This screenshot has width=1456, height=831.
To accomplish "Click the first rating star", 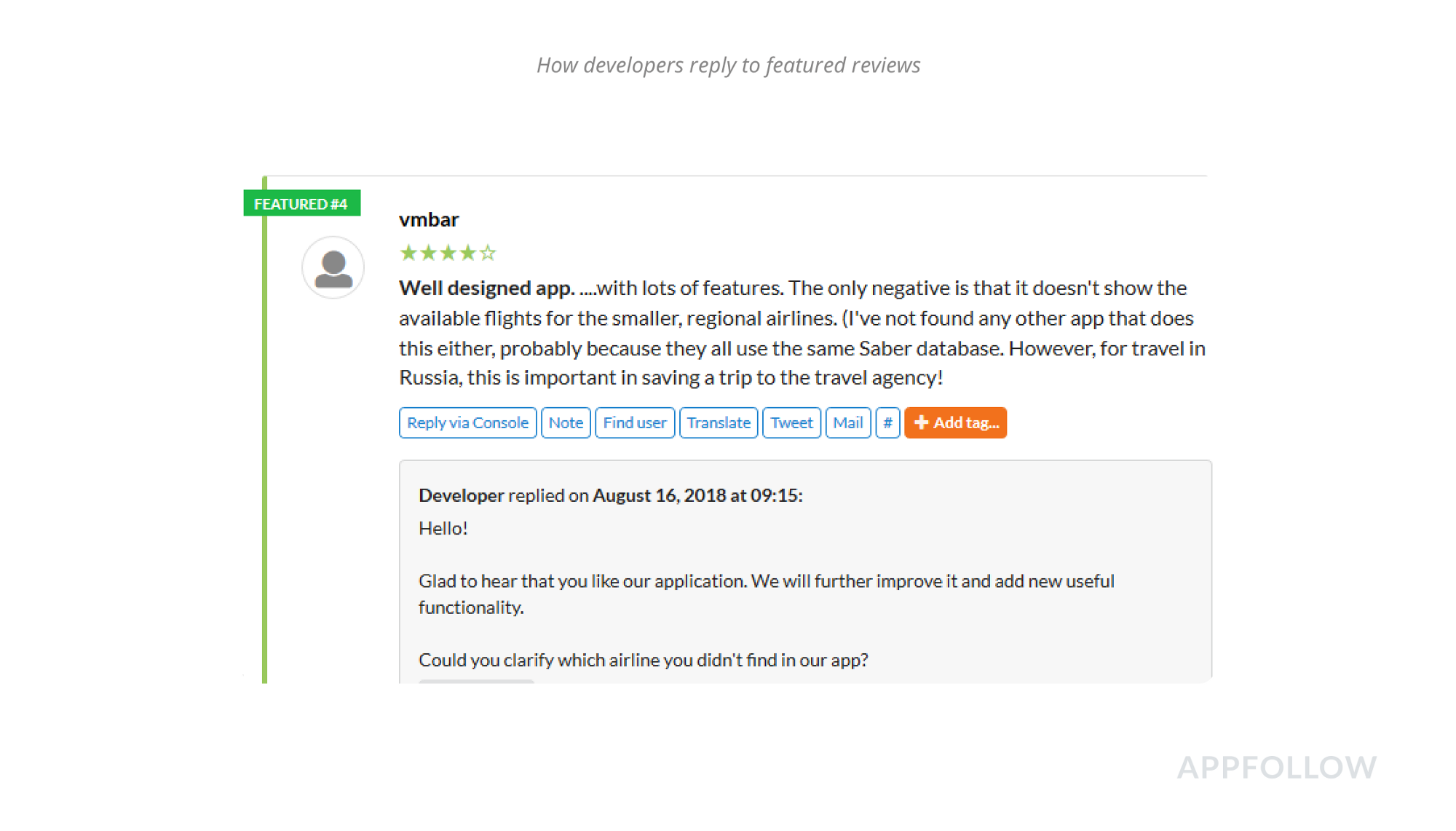I will coord(408,253).
